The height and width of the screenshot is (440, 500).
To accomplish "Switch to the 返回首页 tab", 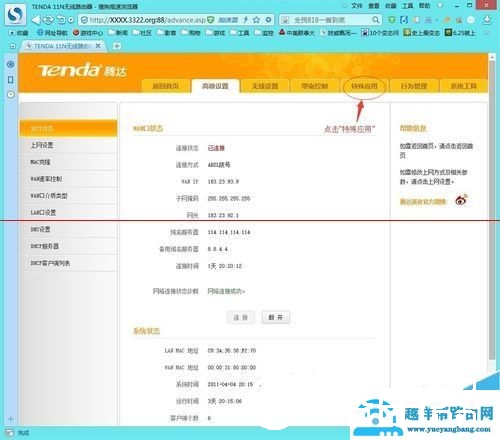I will coord(165,86).
